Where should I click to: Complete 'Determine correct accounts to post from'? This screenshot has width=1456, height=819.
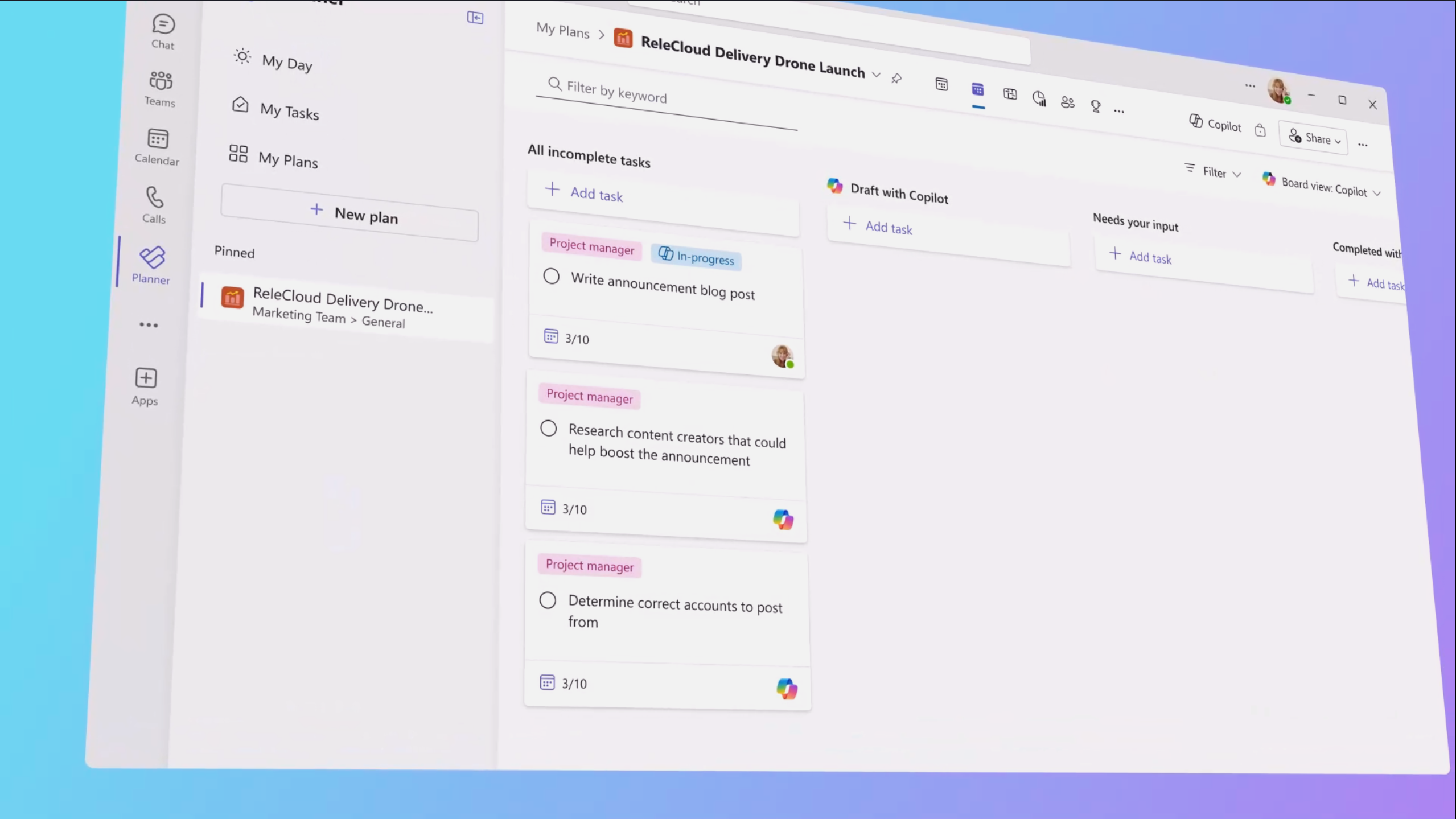coord(547,600)
